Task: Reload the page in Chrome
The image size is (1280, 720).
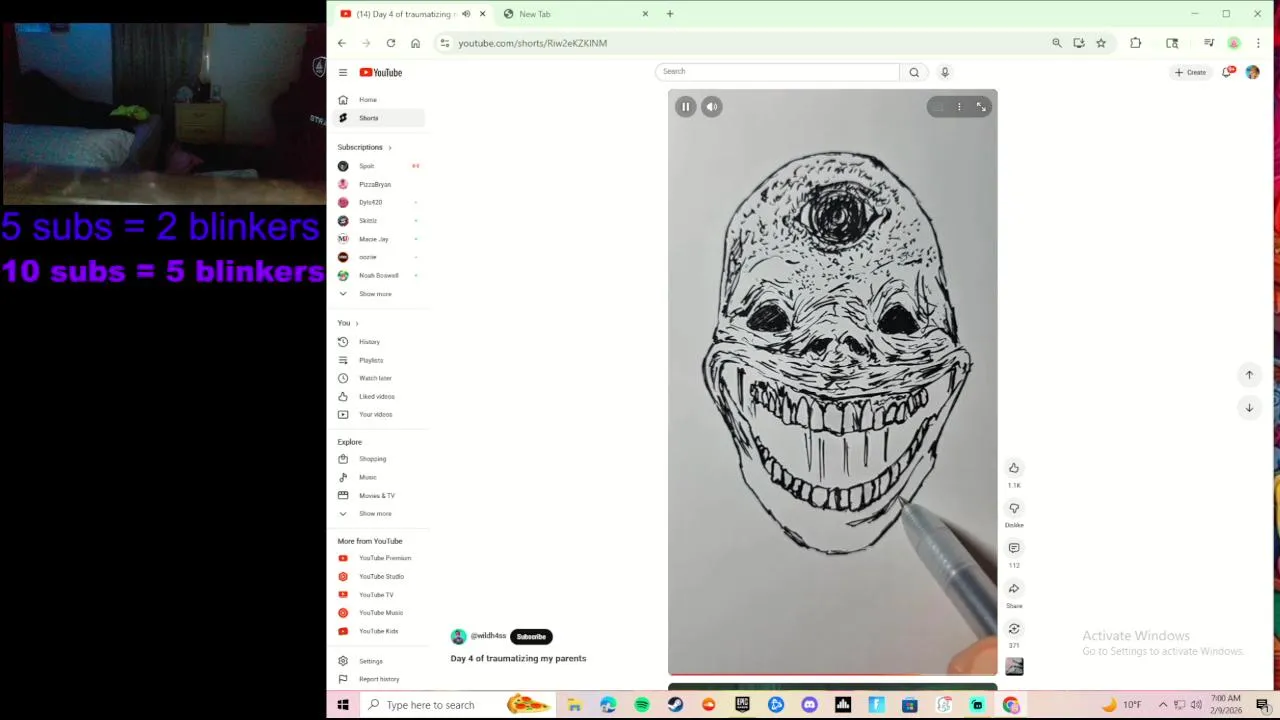Action: 391,43
